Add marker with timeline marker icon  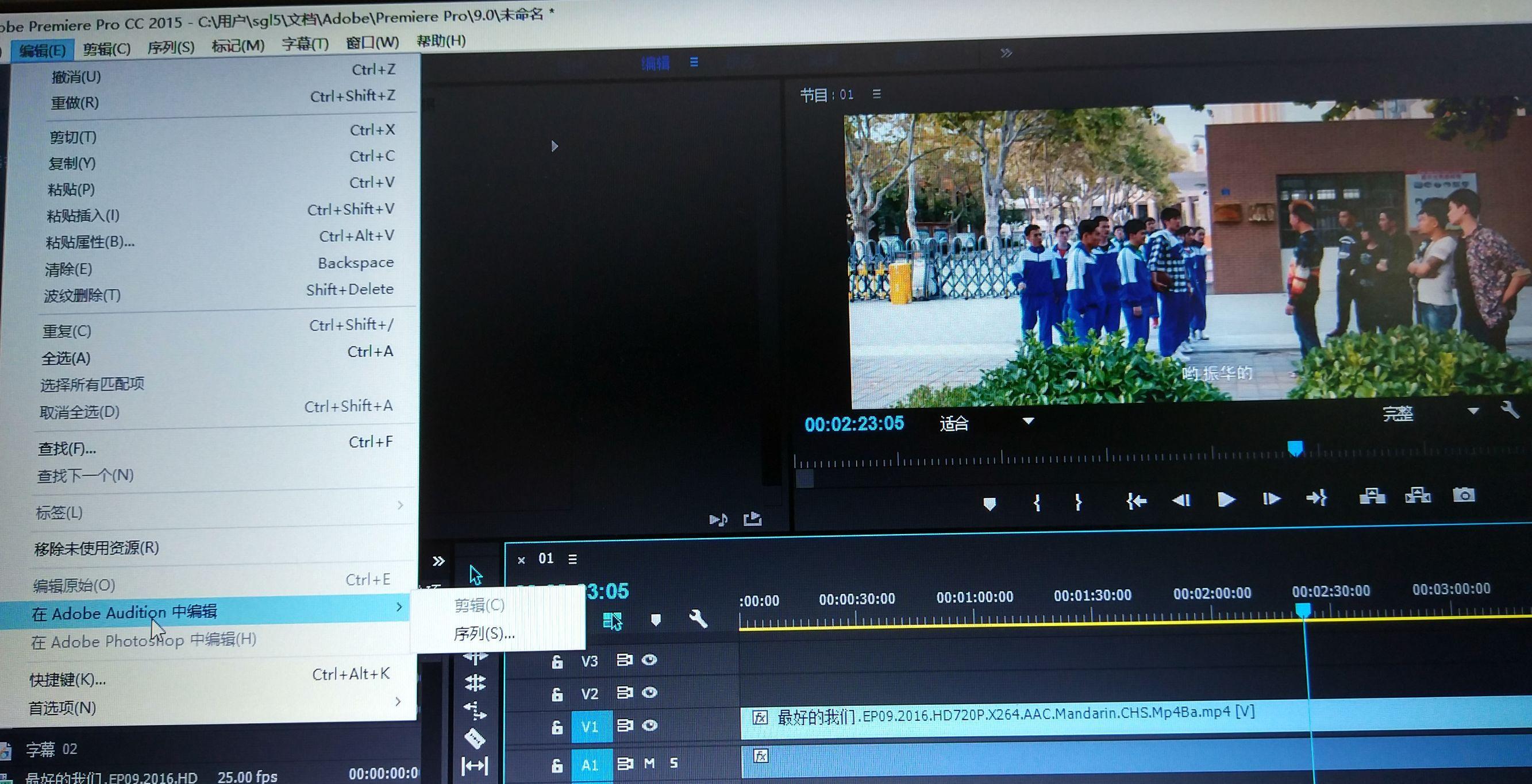[x=656, y=620]
